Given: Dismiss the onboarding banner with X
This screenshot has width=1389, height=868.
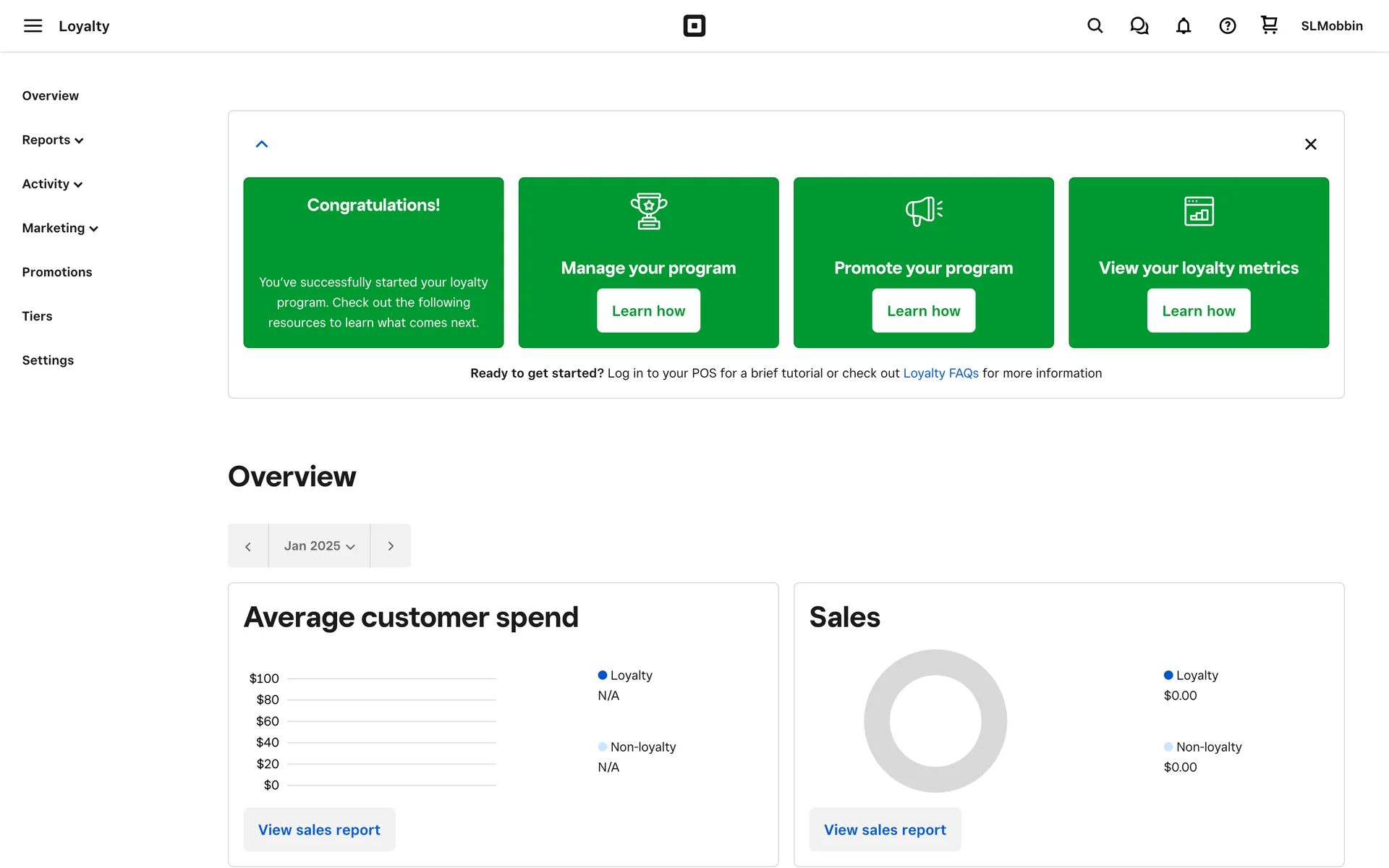Looking at the screenshot, I should [x=1310, y=144].
